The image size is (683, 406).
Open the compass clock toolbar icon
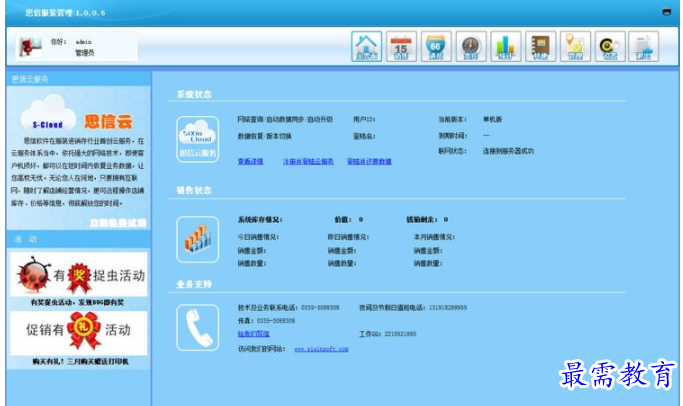pyautogui.click(x=471, y=46)
